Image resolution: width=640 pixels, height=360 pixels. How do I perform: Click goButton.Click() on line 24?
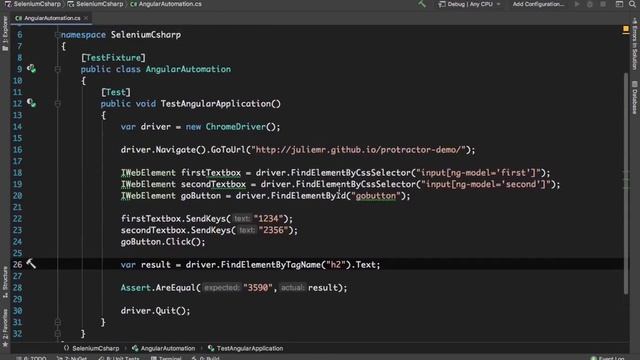163,242
